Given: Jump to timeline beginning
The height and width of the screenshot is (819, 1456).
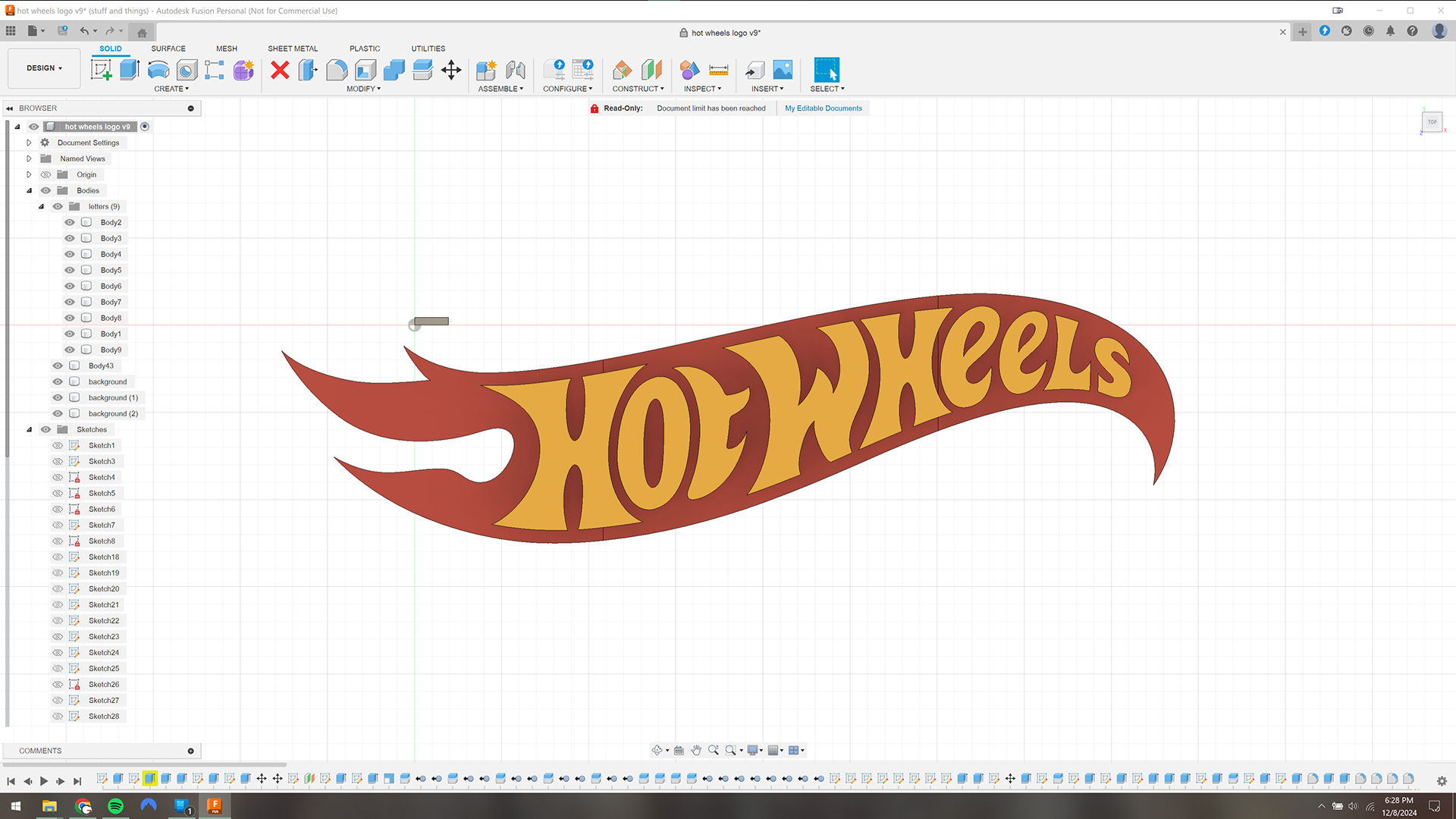Looking at the screenshot, I should tap(11, 780).
